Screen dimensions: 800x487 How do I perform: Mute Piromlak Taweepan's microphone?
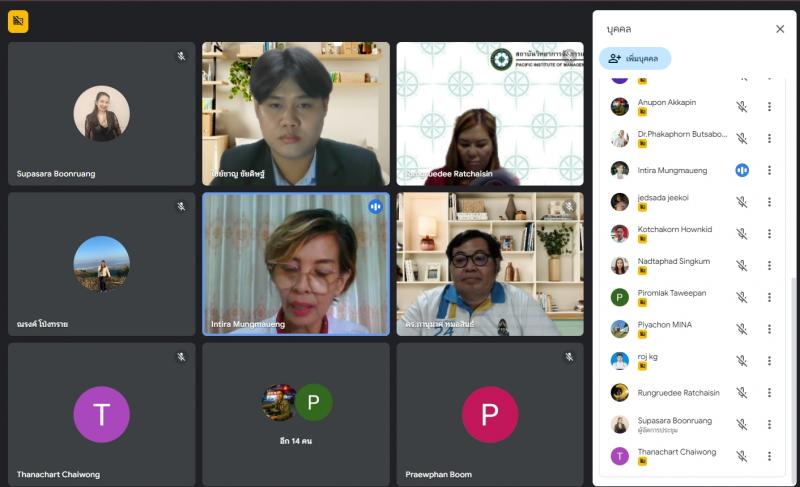742,297
